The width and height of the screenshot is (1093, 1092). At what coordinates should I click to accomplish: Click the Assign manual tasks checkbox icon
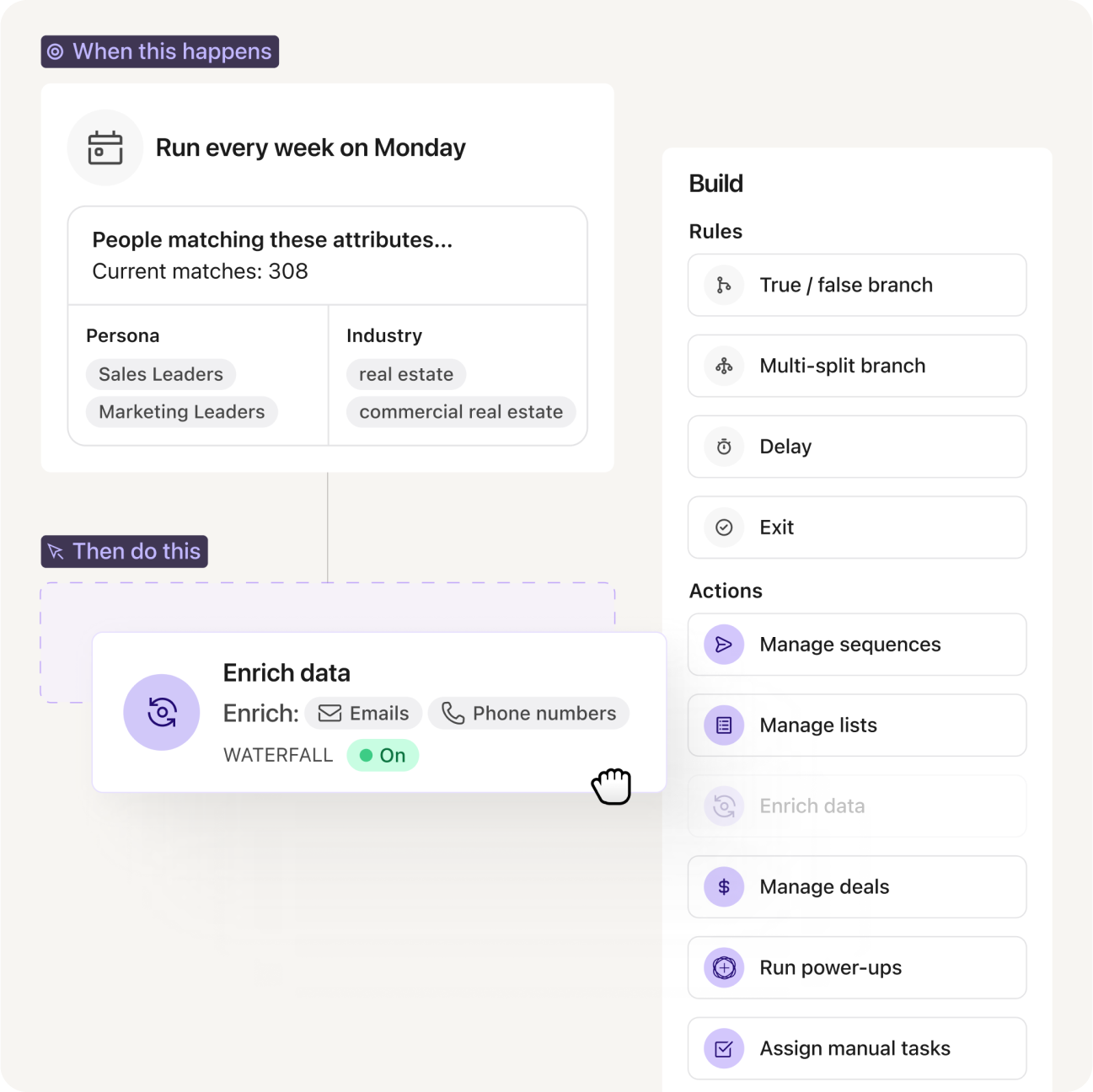[724, 1048]
